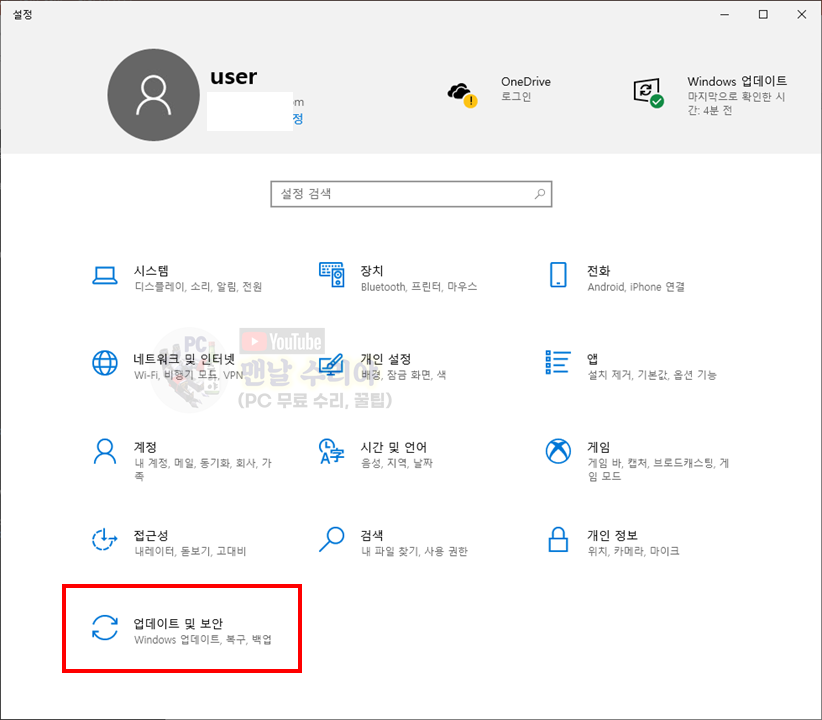
Task: Open the 시스템 heading text
Action: pos(151,271)
